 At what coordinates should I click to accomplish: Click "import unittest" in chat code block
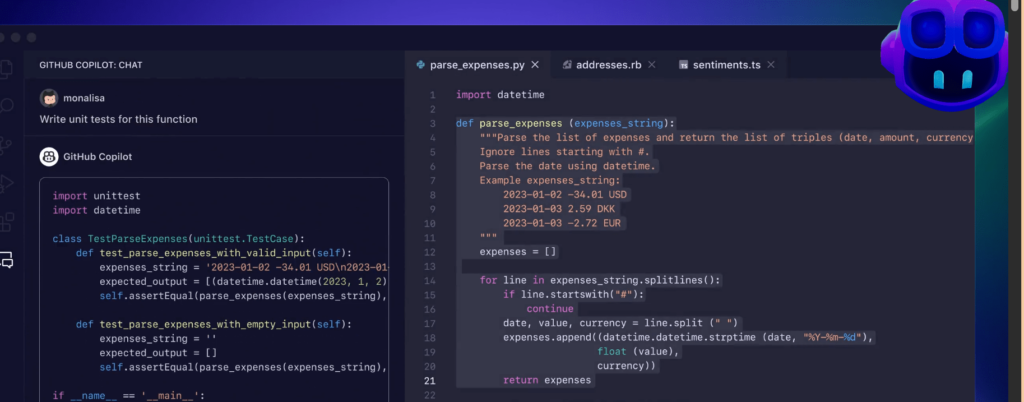point(97,196)
